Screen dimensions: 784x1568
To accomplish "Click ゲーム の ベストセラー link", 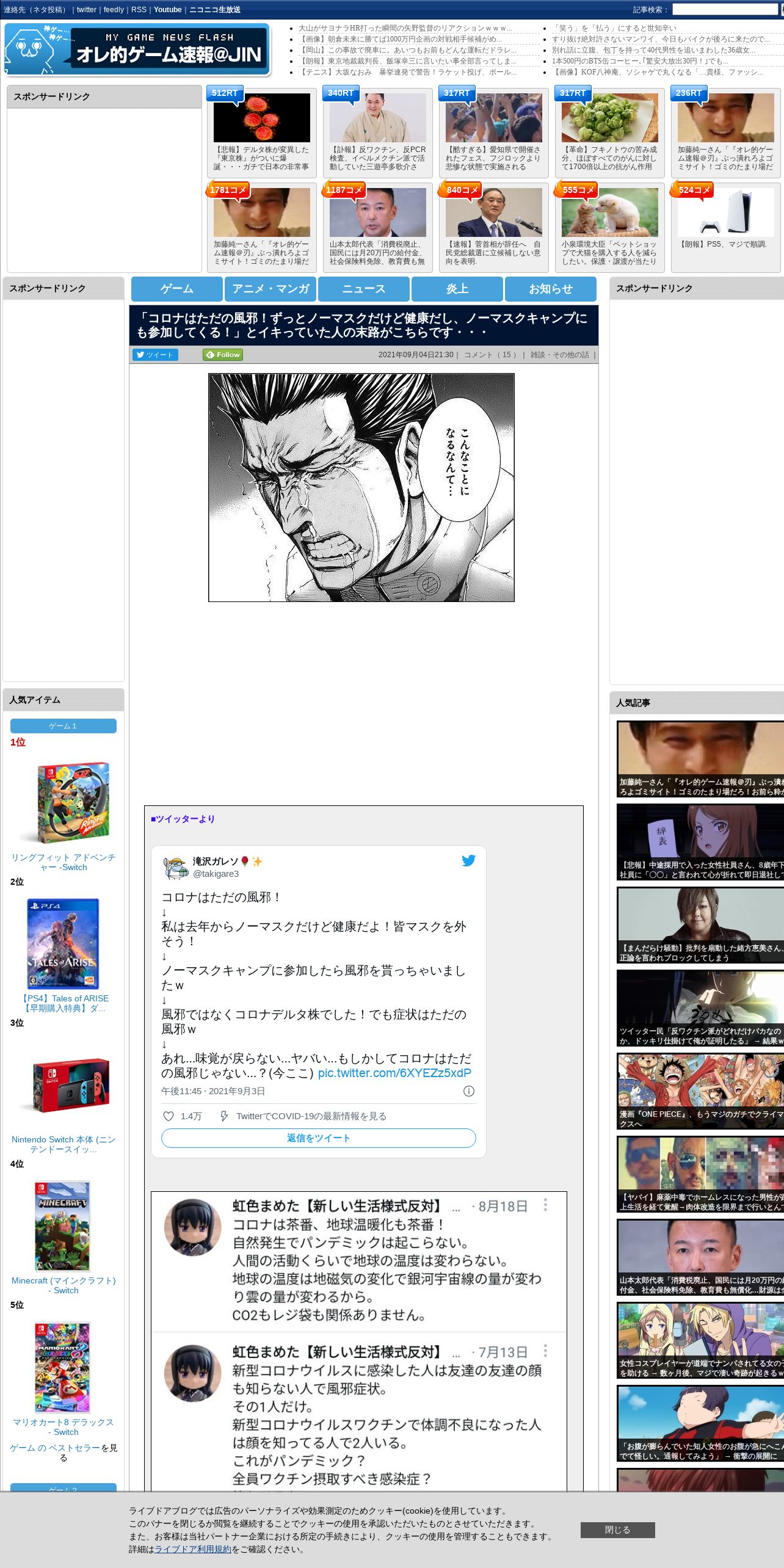I will [54, 1448].
